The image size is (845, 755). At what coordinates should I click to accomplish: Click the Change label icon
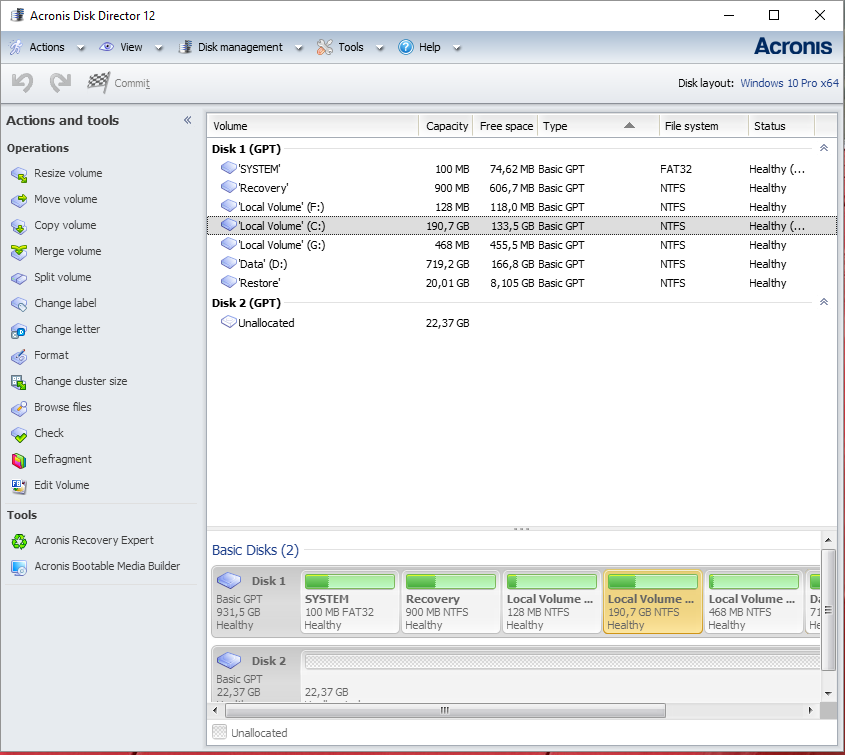pyautogui.click(x=19, y=304)
